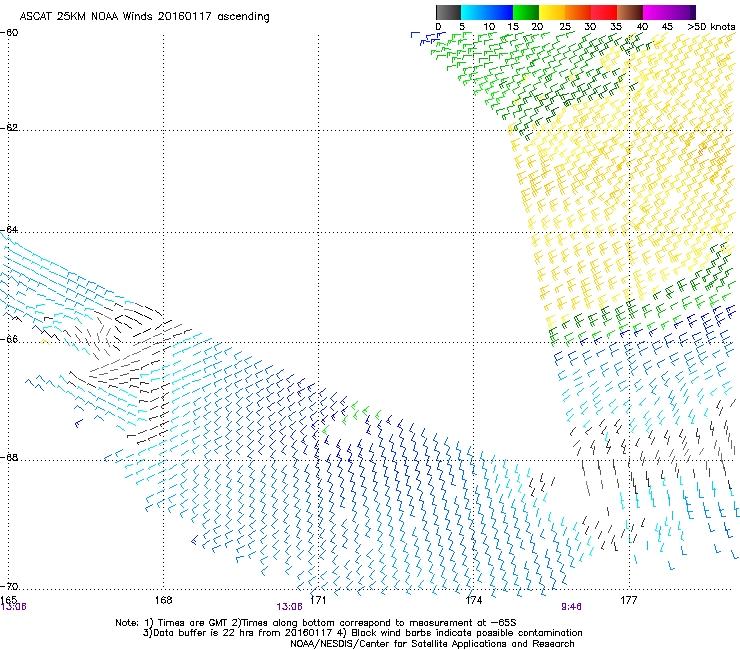Click the red 30-35 knots color swatch
740x650 pixels.
coord(604,12)
